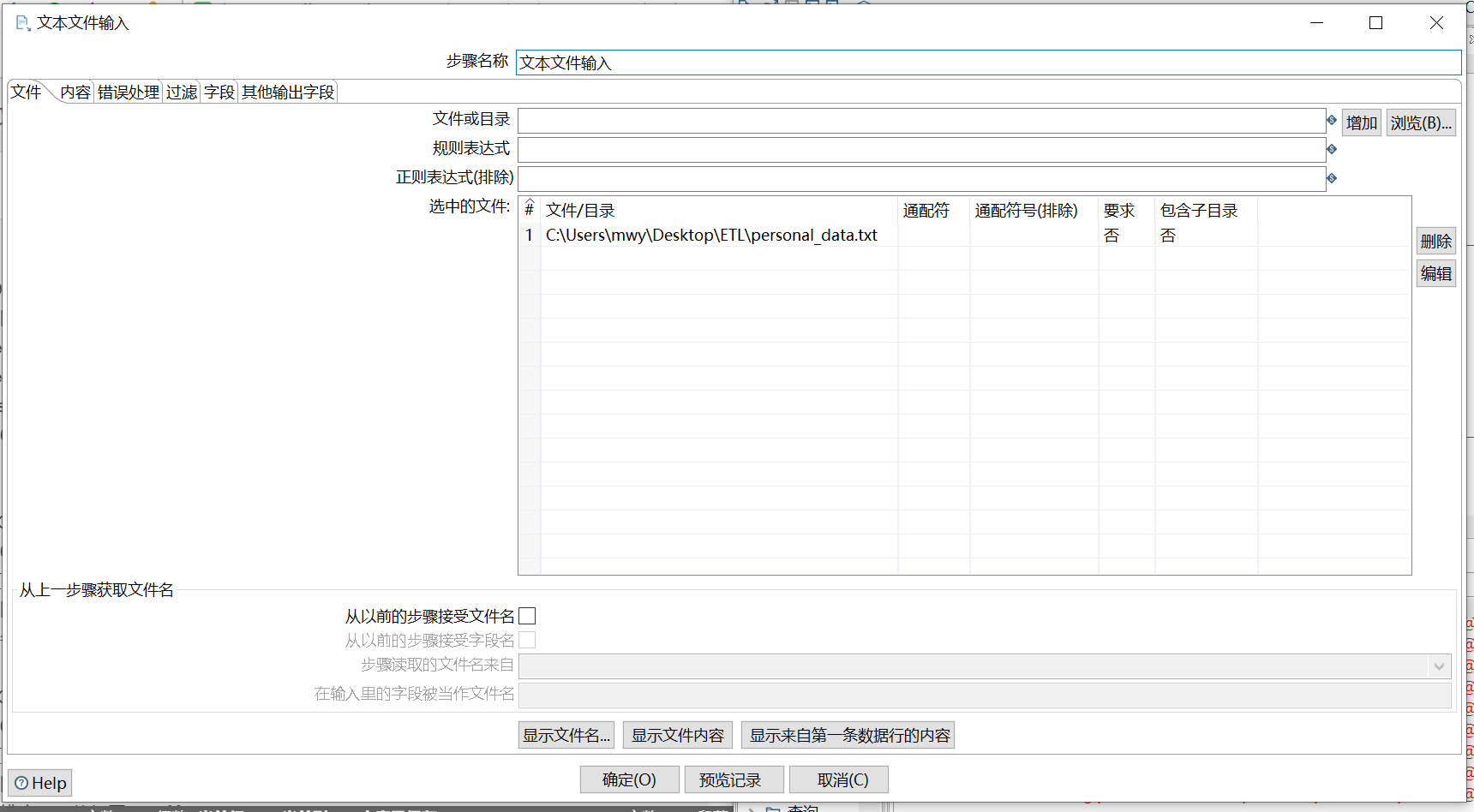Click the variable icon beside 文件或目录 field
The height and width of the screenshot is (812, 1474).
click(1332, 120)
